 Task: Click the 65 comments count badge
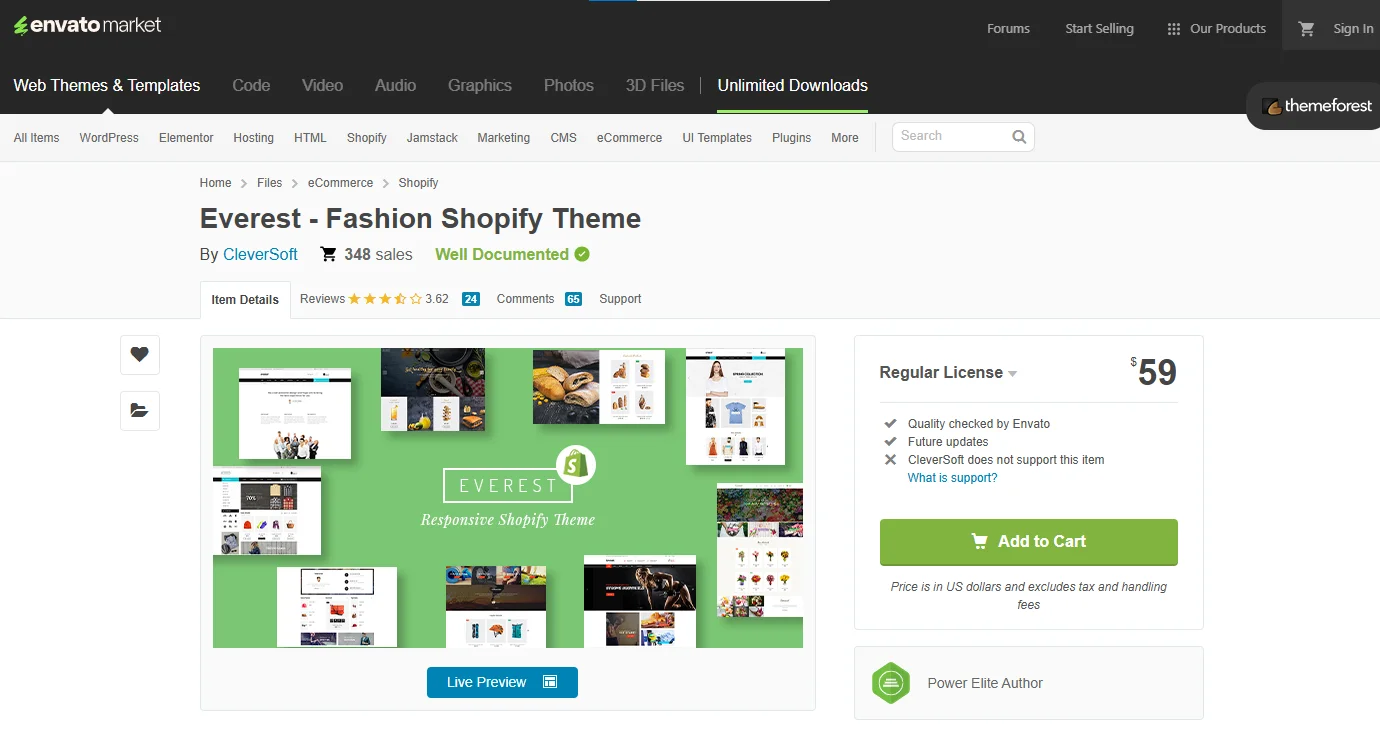click(573, 299)
